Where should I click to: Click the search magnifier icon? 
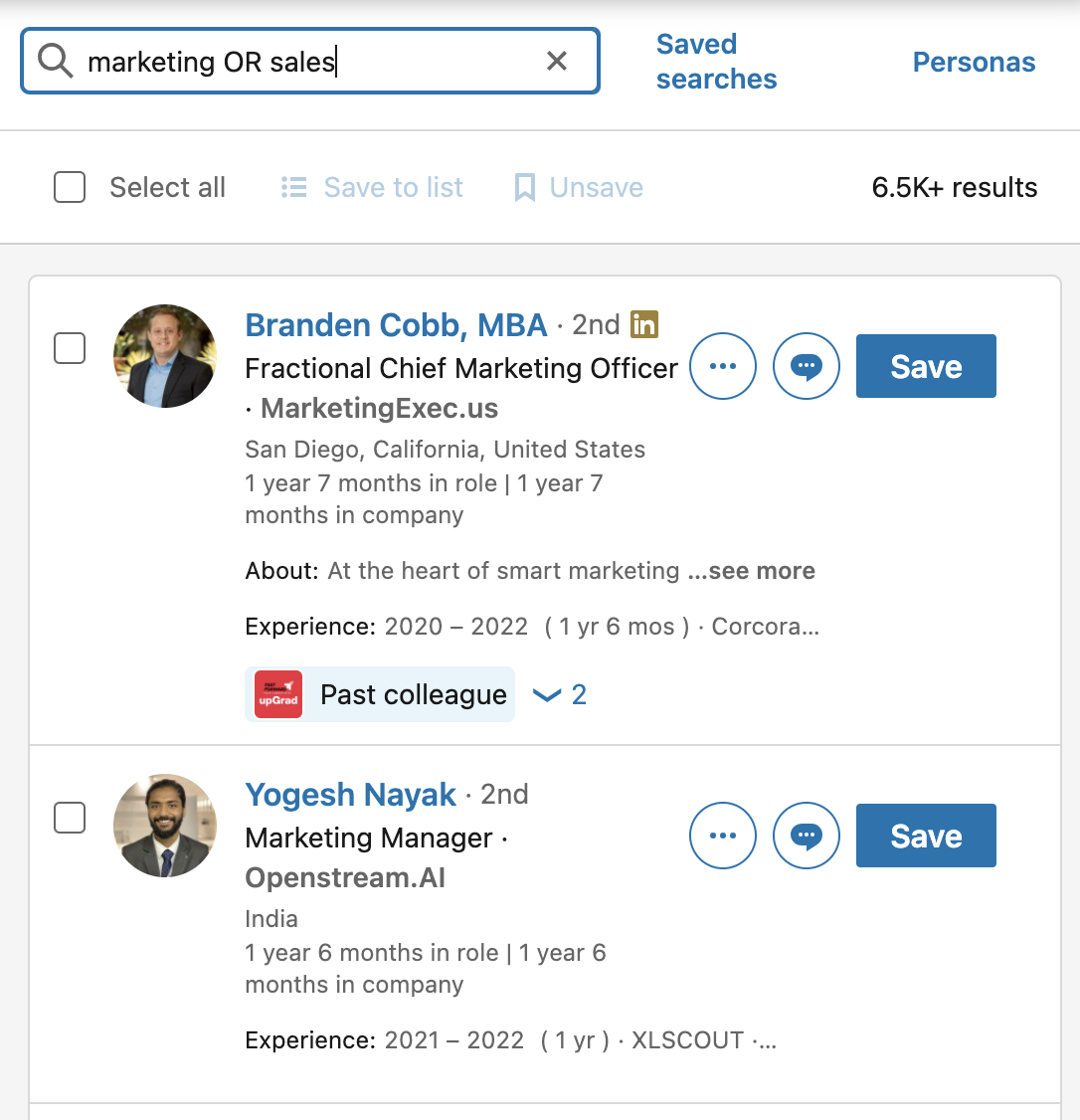(55, 61)
